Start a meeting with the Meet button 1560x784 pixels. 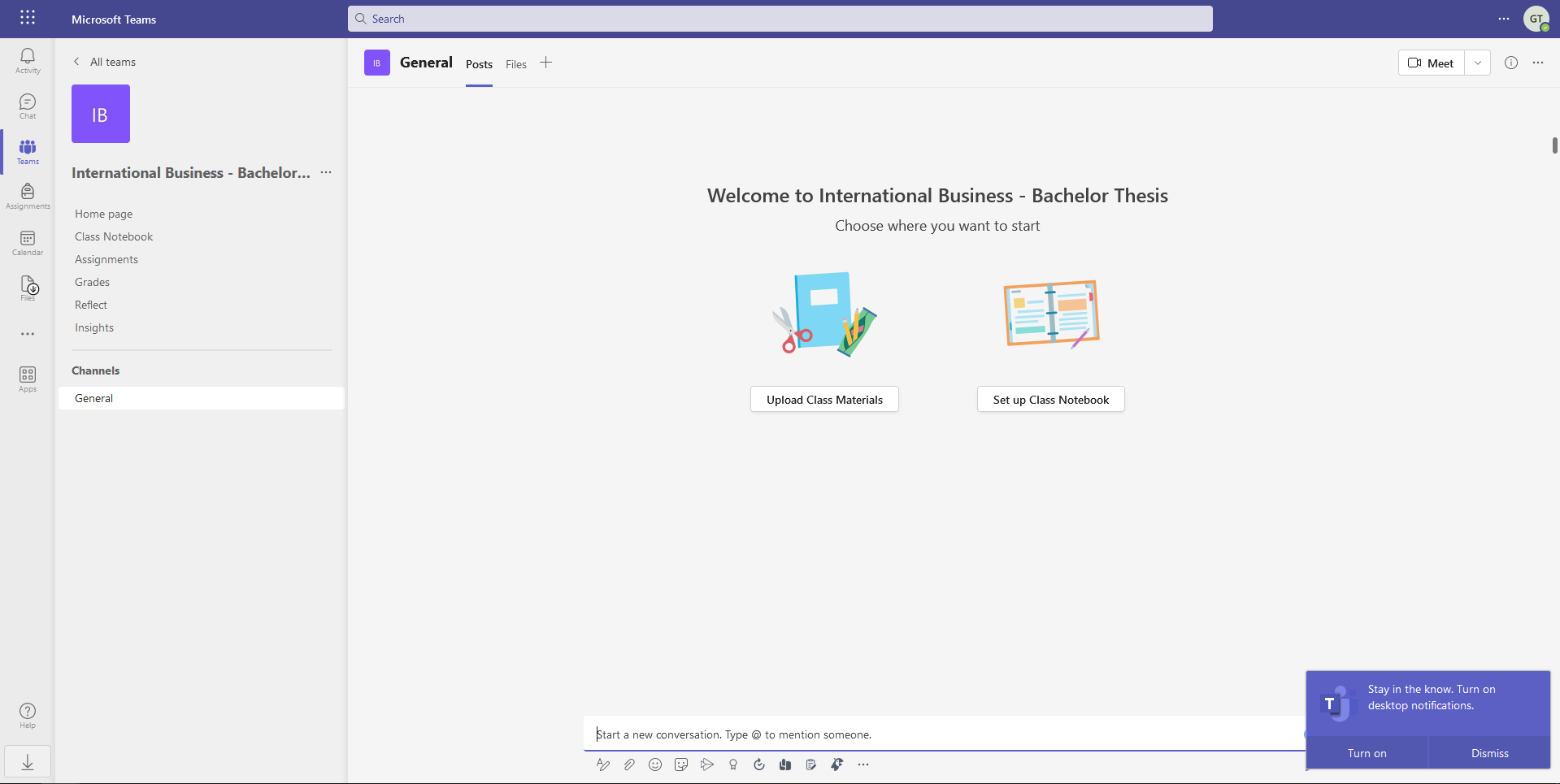tap(1432, 63)
